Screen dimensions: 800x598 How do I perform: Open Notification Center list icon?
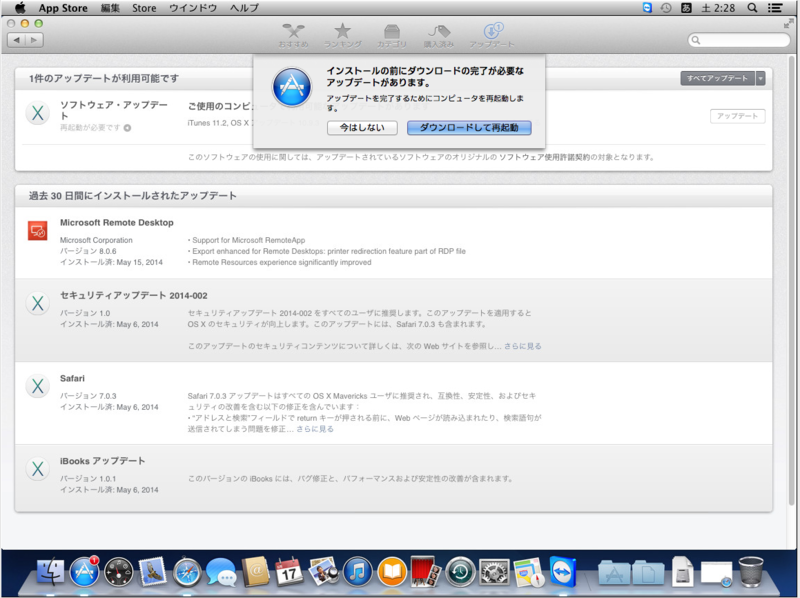(x=775, y=8)
